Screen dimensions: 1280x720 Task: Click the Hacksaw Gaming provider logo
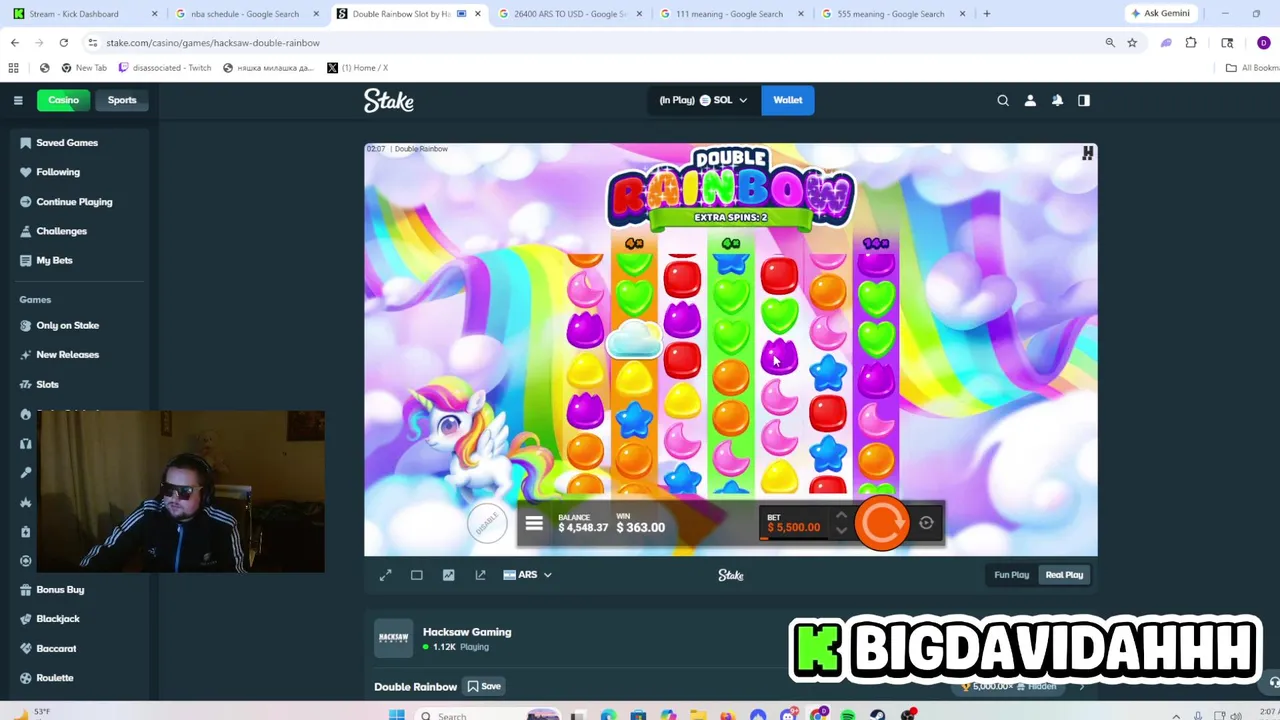click(x=393, y=638)
